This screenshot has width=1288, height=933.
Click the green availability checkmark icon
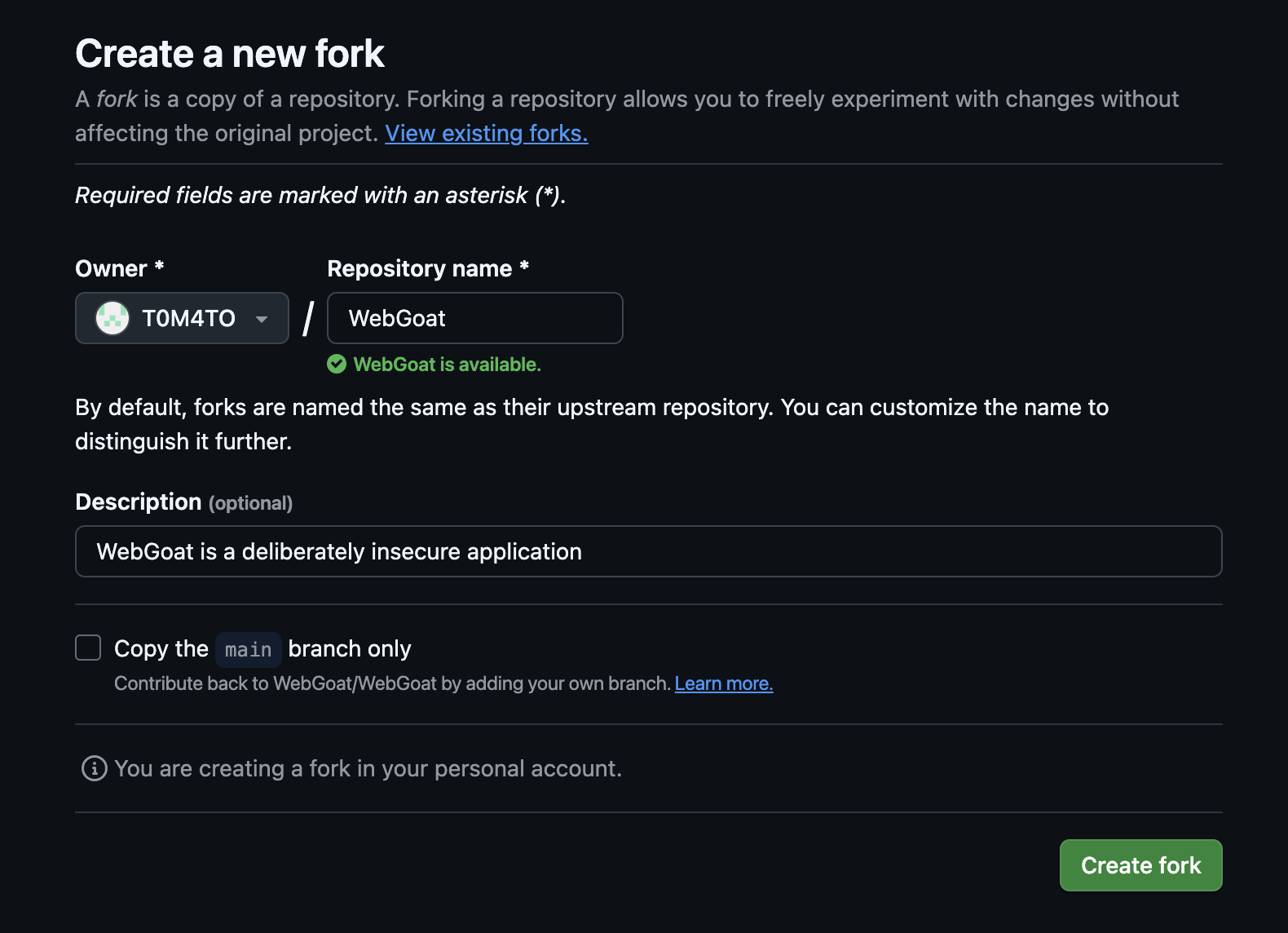(x=337, y=365)
